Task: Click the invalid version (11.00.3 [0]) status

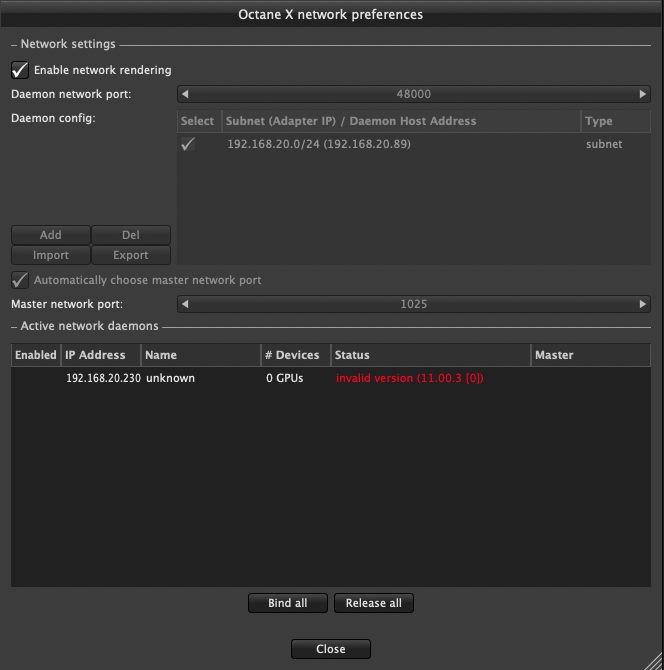Action: (409, 378)
